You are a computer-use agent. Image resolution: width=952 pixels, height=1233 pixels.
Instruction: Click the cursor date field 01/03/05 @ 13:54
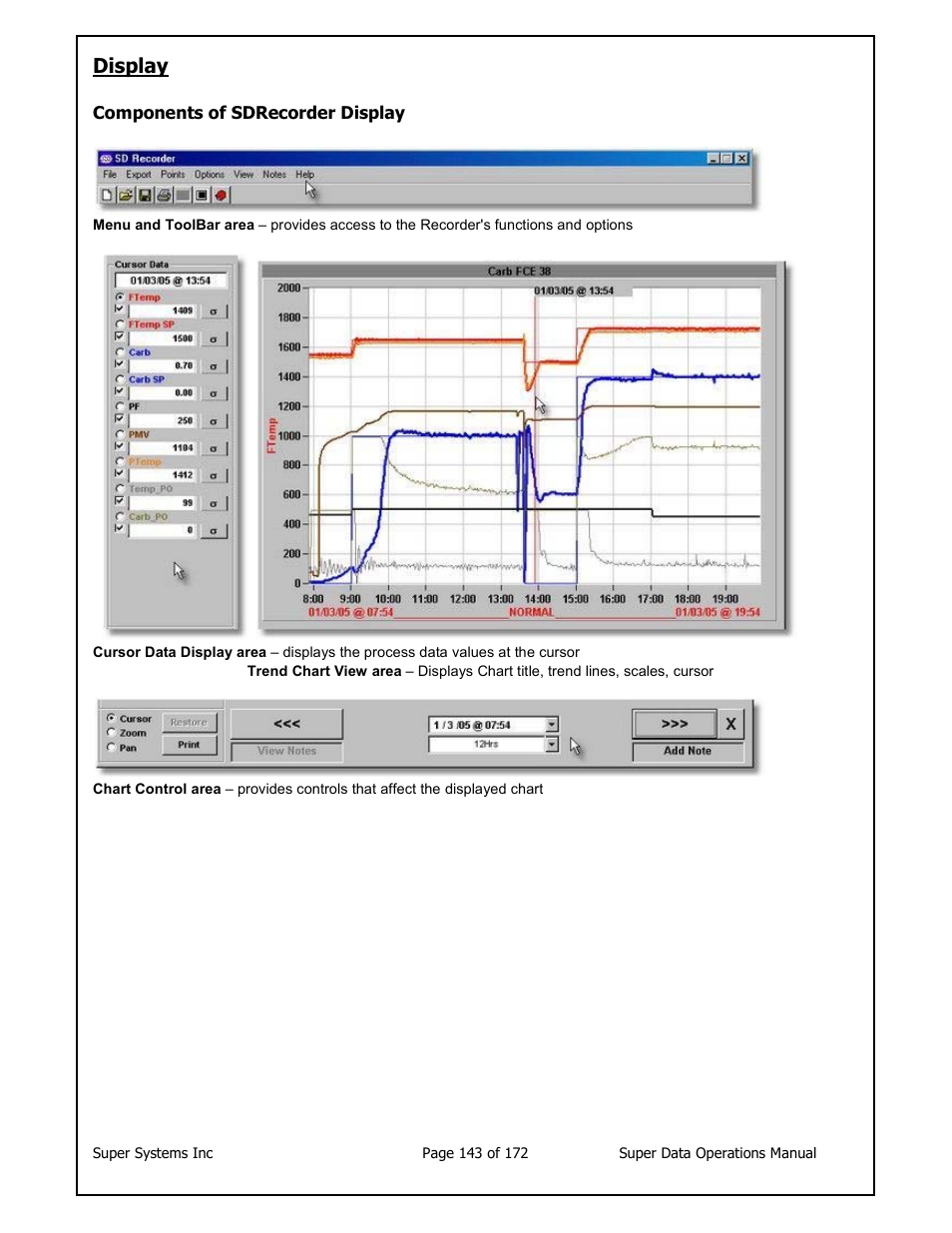coord(171,282)
